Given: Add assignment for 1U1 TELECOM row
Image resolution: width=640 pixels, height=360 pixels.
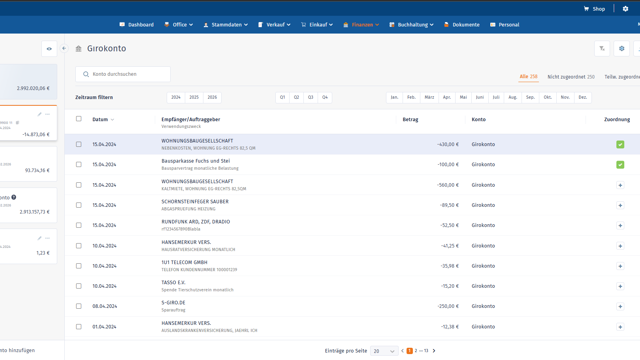Looking at the screenshot, I should (620, 266).
